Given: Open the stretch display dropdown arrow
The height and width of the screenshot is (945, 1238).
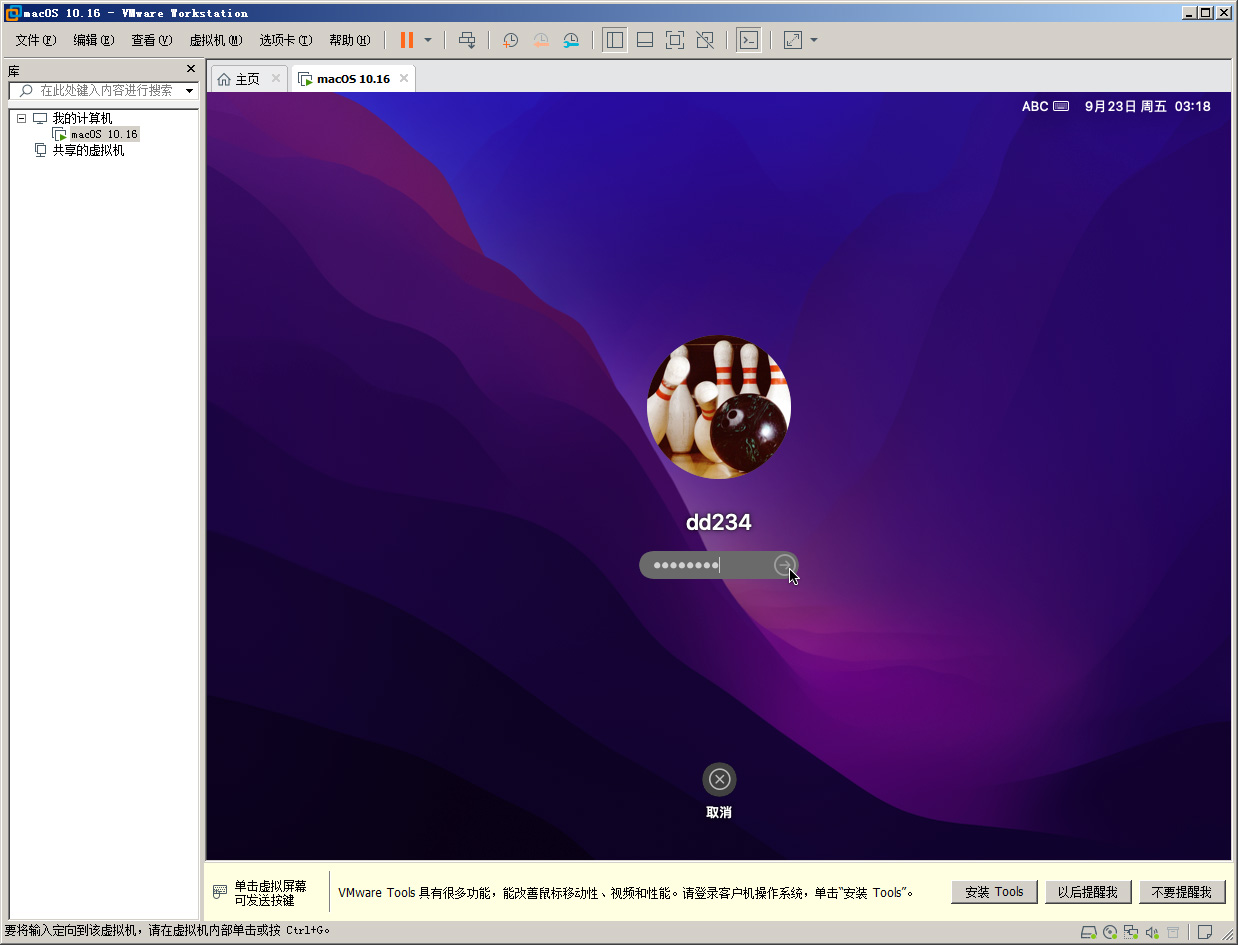Looking at the screenshot, I should [x=814, y=40].
